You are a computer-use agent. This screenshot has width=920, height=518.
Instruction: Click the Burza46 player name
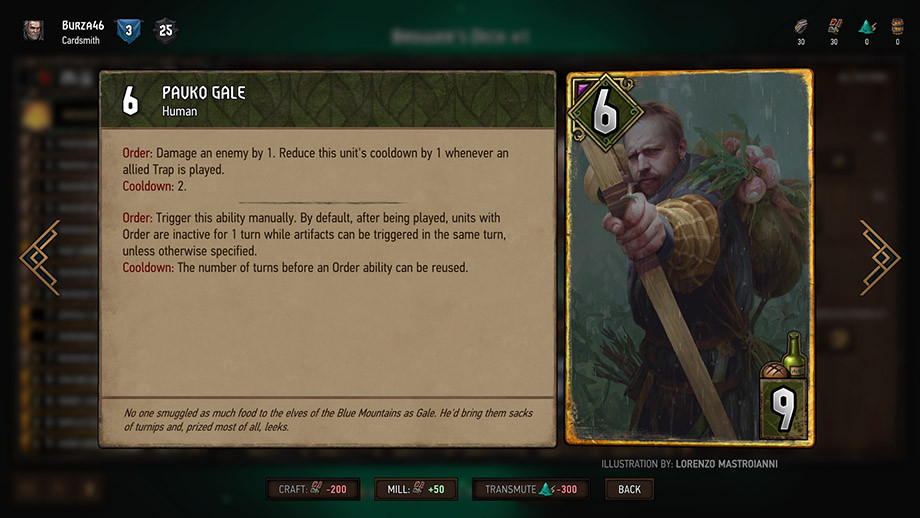[x=83, y=25]
